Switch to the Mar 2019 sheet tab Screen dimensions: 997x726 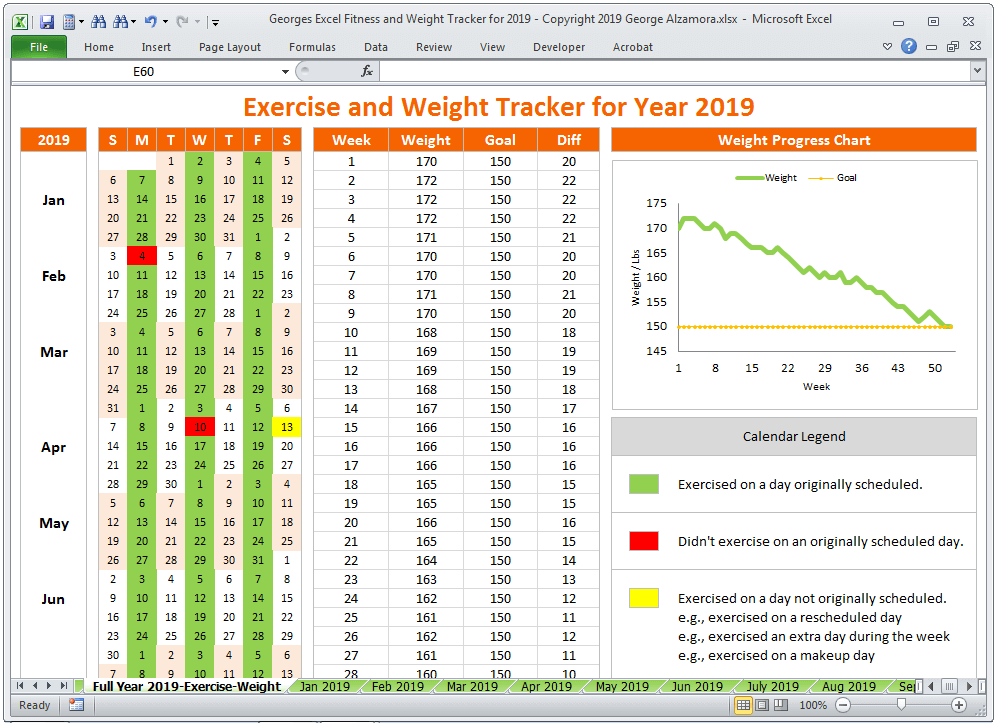pyautogui.click(x=471, y=686)
